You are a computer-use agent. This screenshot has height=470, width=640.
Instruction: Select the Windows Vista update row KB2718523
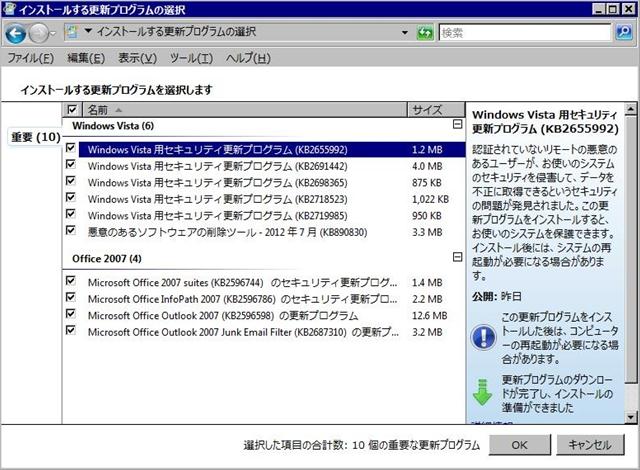click(x=272, y=200)
